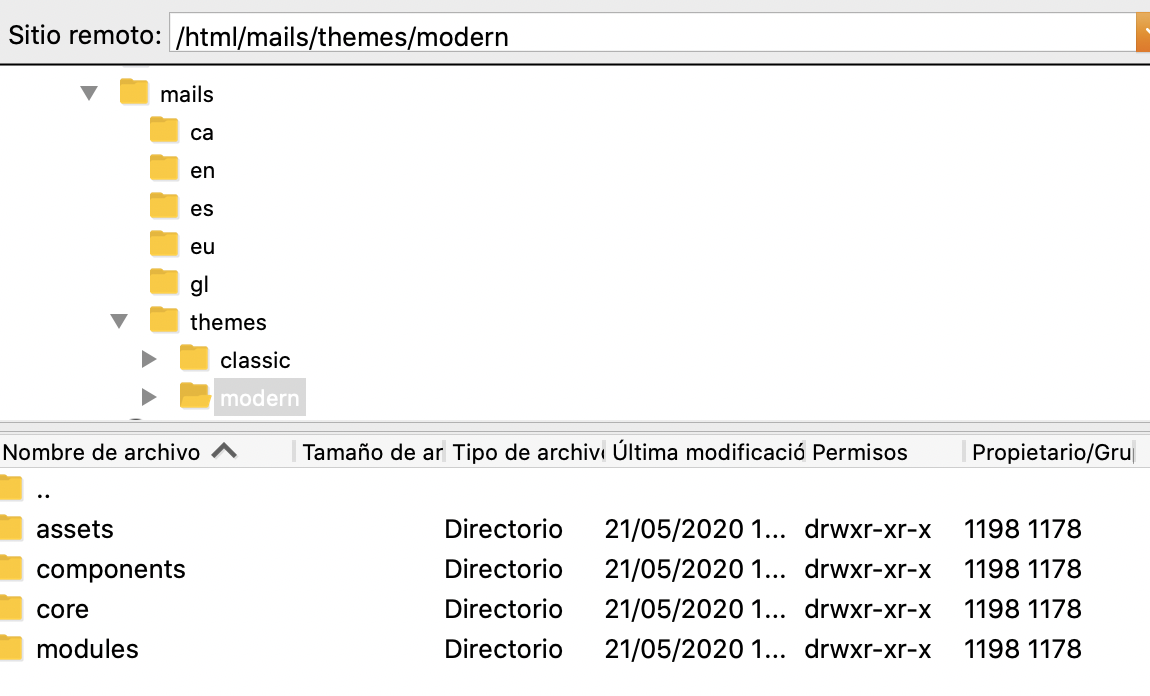Screen dimensions: 1150x696
Task: Click the Sitio remoto path field
Action: (650, 36)
